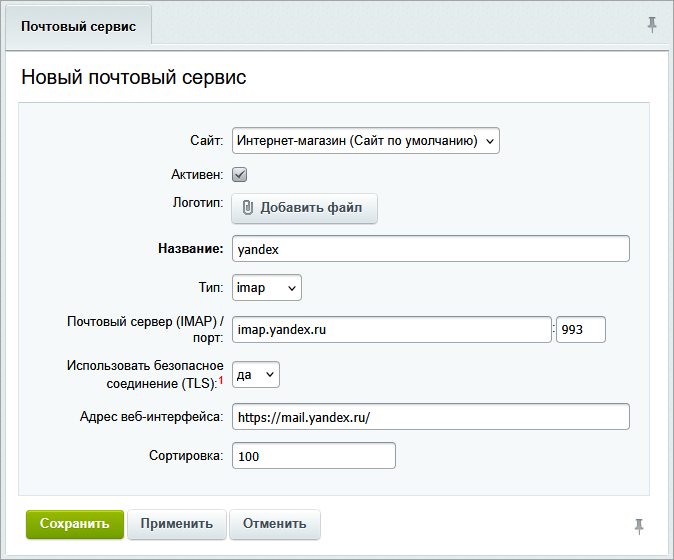Click the Адрес веб-интерфейса URL field
The height and width of the screenshot is (560, 674).
(x=430, y=416)
